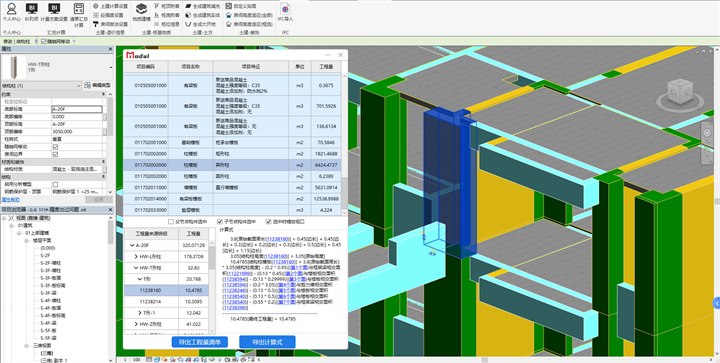Select row 011702014000 有梁板模板
720x363 pixels.
click(232, 199)
